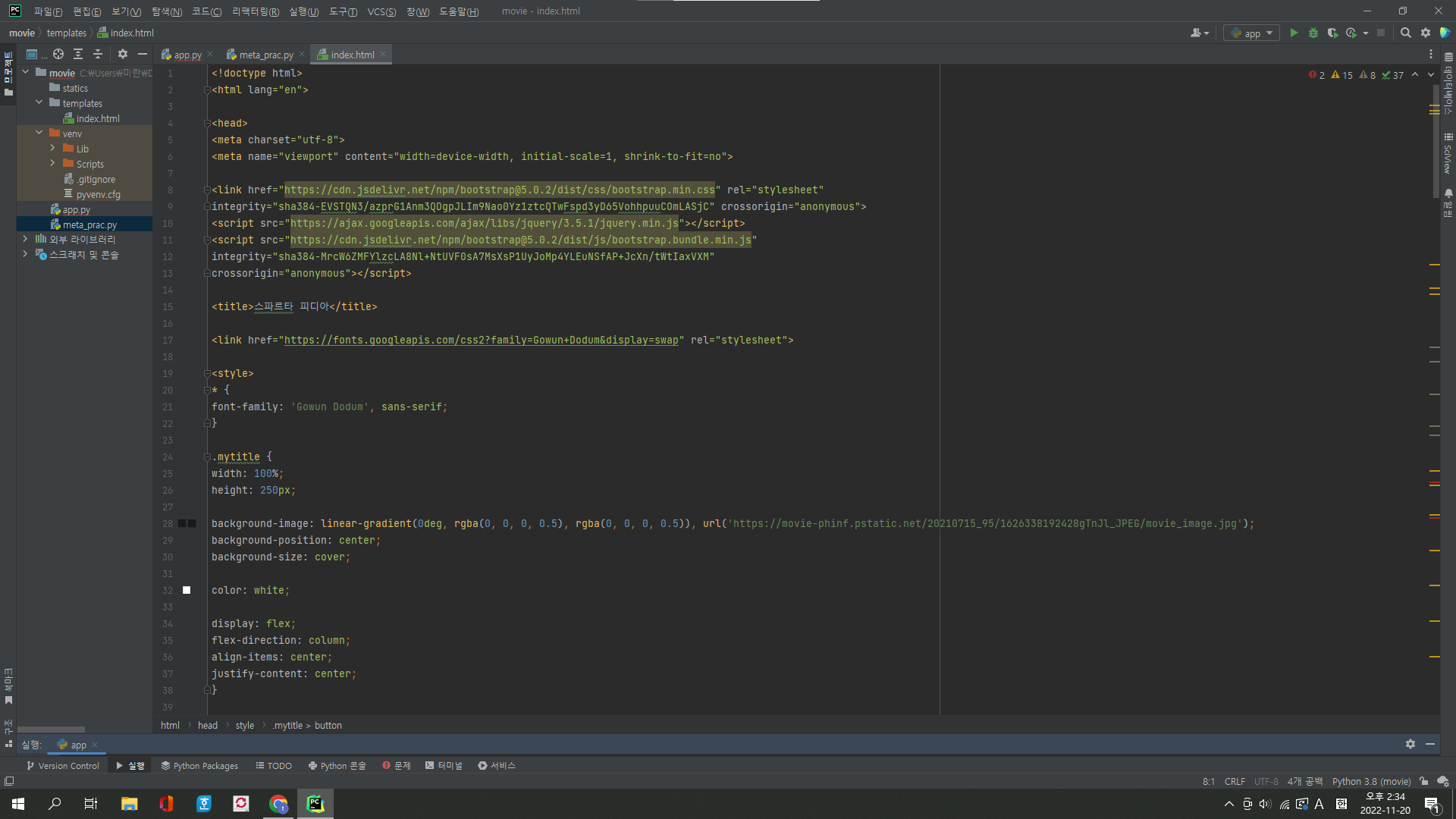
Task: Expand the Lib folder
Action: click(x=52, y=149)
